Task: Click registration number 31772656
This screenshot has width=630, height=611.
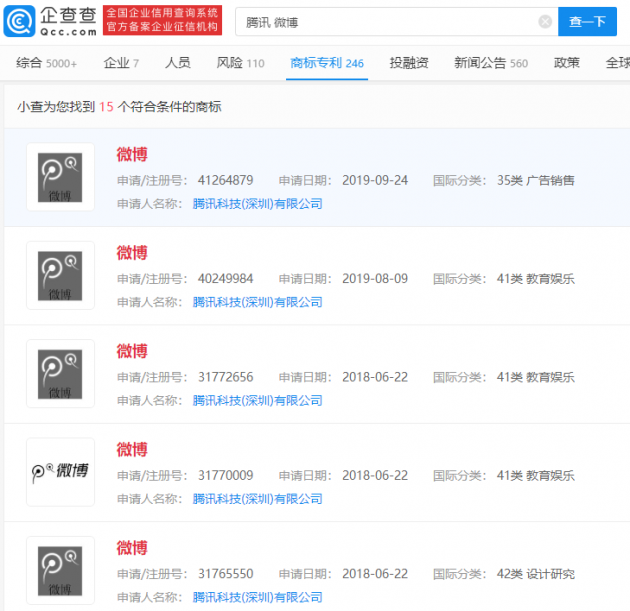Action: (x=225, y=377)
